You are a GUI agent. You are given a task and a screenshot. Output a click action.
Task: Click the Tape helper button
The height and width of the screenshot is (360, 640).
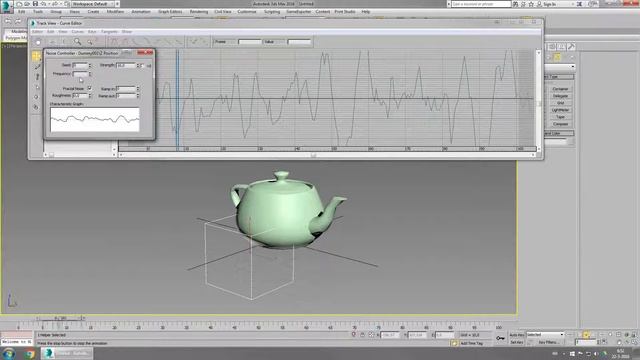[x=560, y=117]
